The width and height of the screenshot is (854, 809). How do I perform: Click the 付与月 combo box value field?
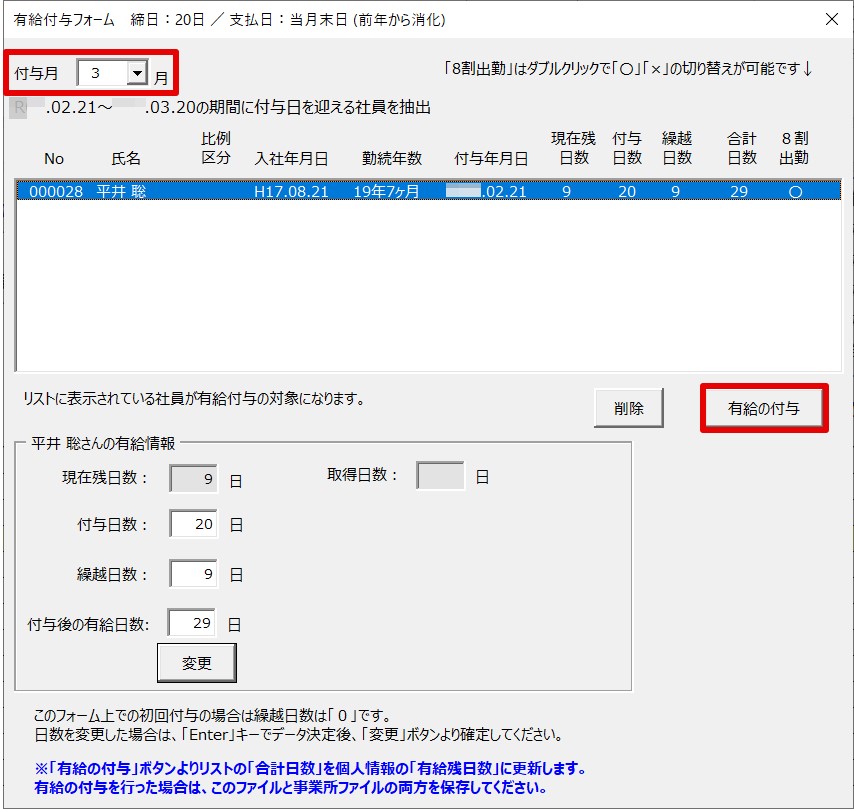(x=102, y=73)
